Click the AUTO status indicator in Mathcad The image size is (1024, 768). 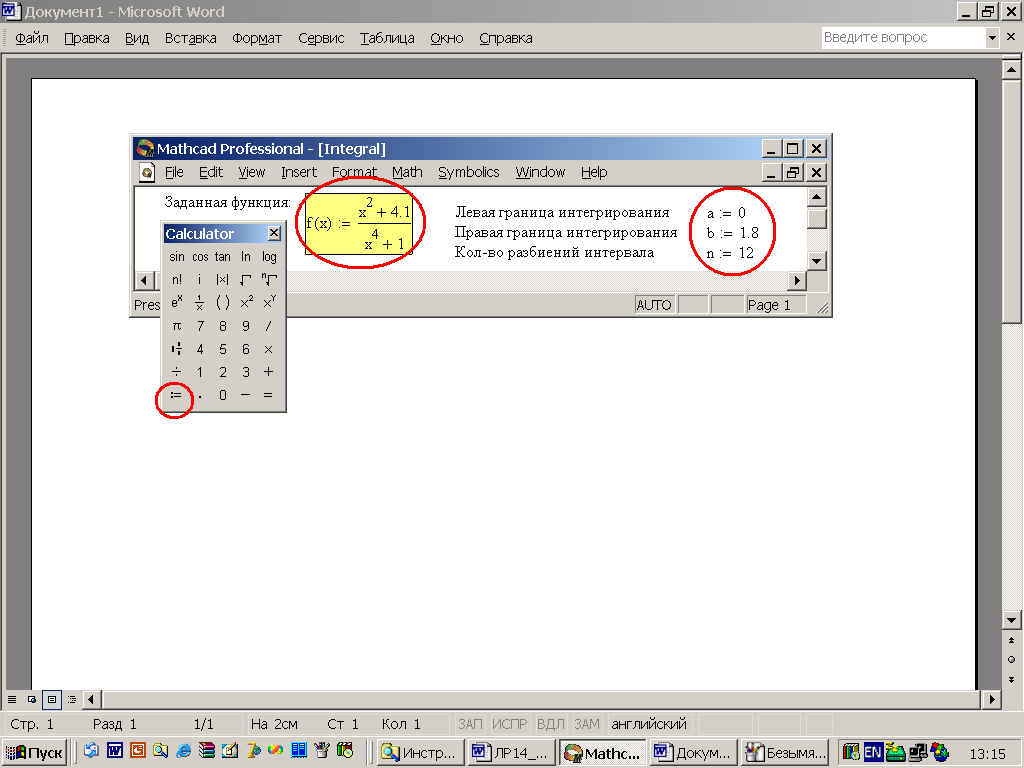tap(654, 305)
